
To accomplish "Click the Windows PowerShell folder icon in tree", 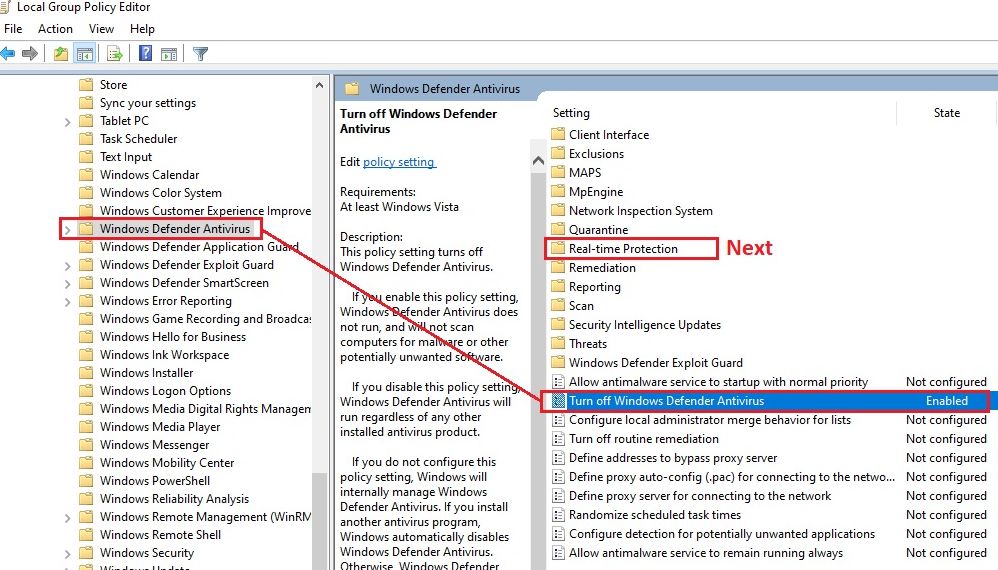I will tap(86, 481).
